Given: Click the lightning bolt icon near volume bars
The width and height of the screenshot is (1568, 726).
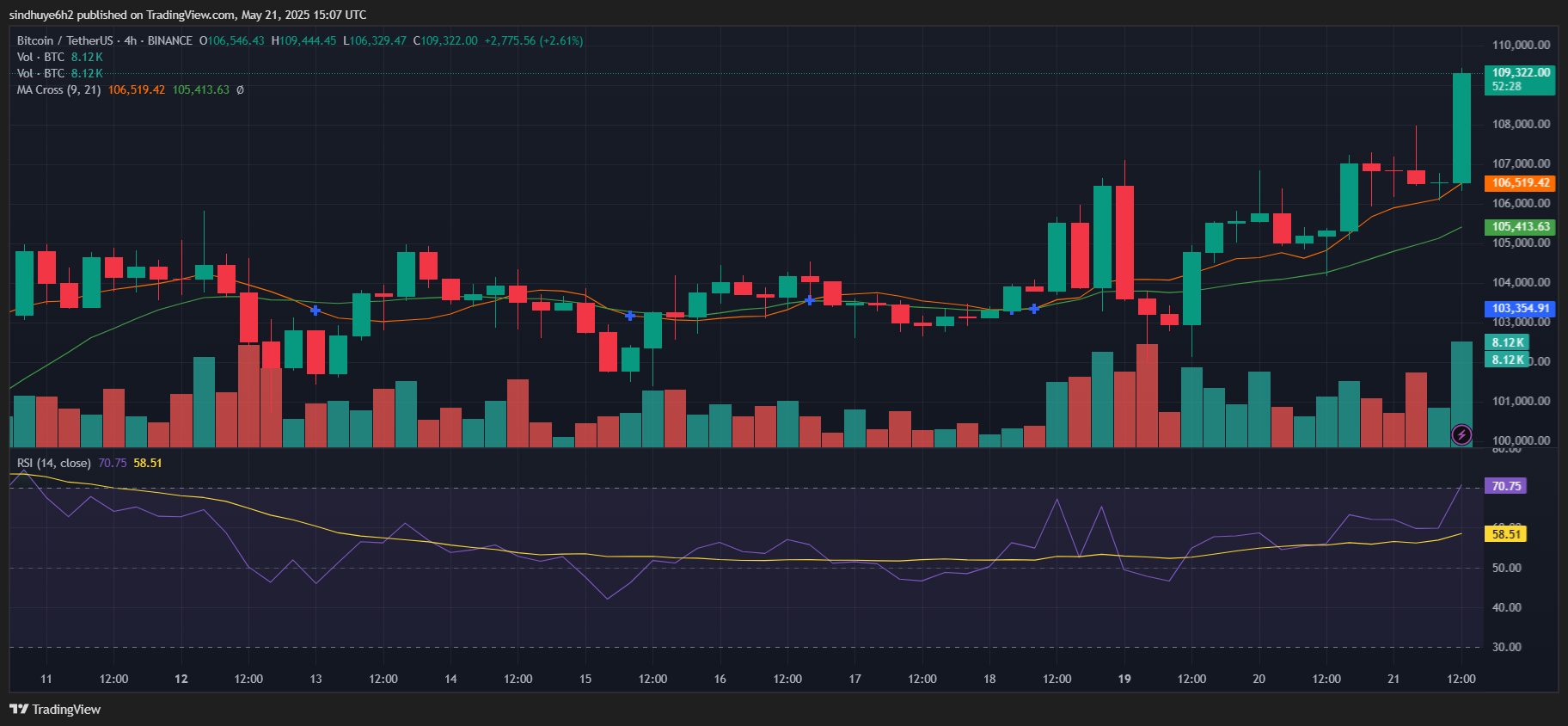Looking at the screenshot, I should point(1461,434).
